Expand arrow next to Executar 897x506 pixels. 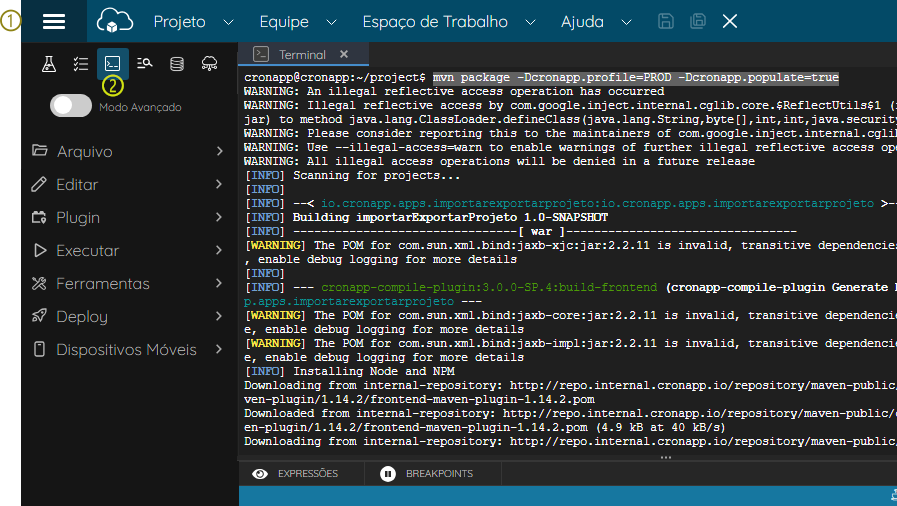pyautogui.click(x=220, y=250)
